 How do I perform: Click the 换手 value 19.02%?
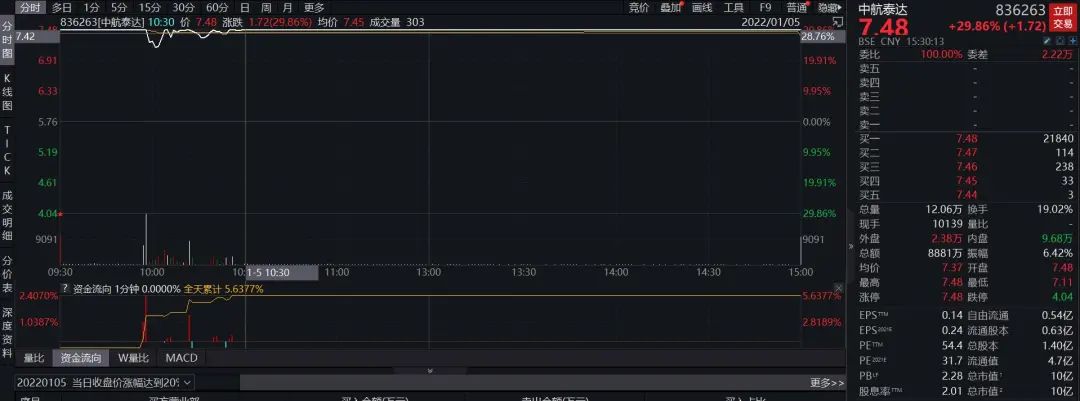pos(1055,209)
